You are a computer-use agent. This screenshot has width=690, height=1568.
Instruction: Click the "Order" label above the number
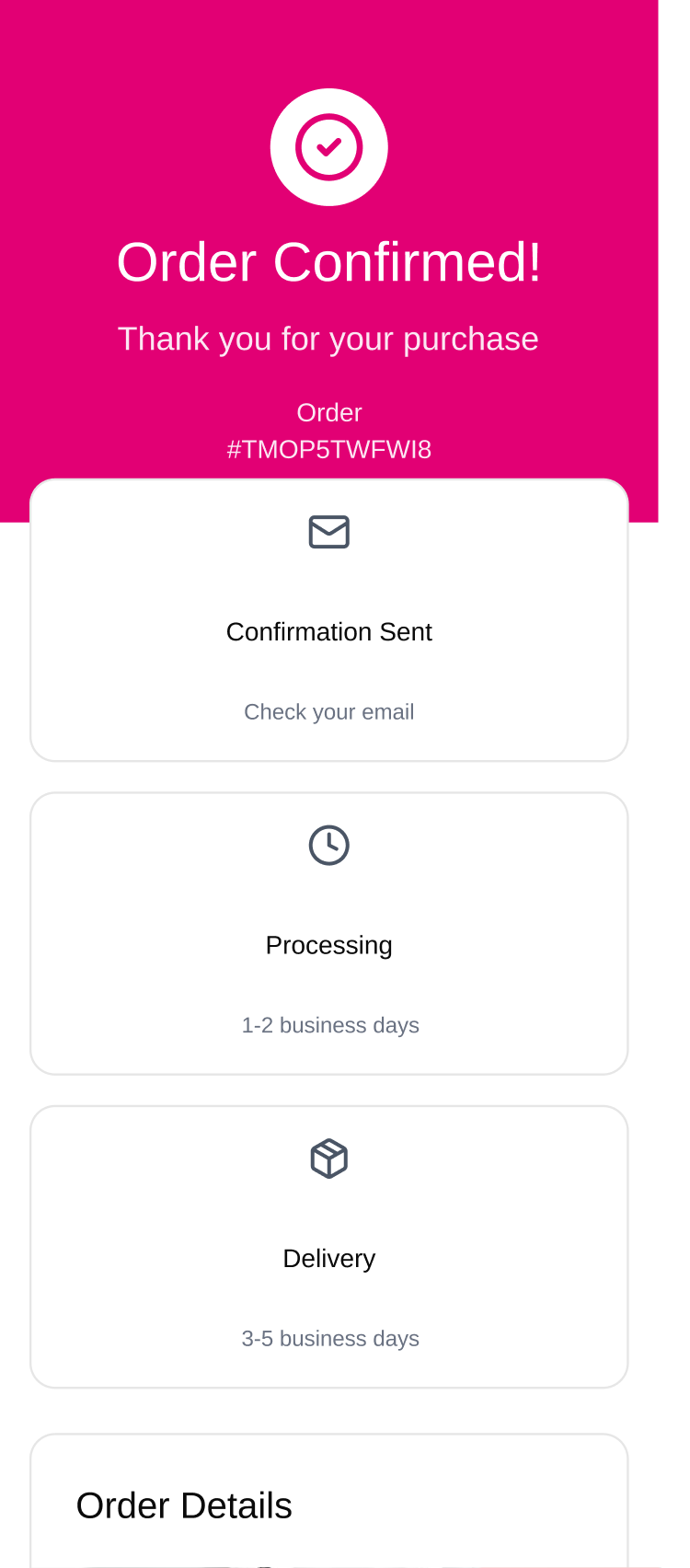pos(328,412)
